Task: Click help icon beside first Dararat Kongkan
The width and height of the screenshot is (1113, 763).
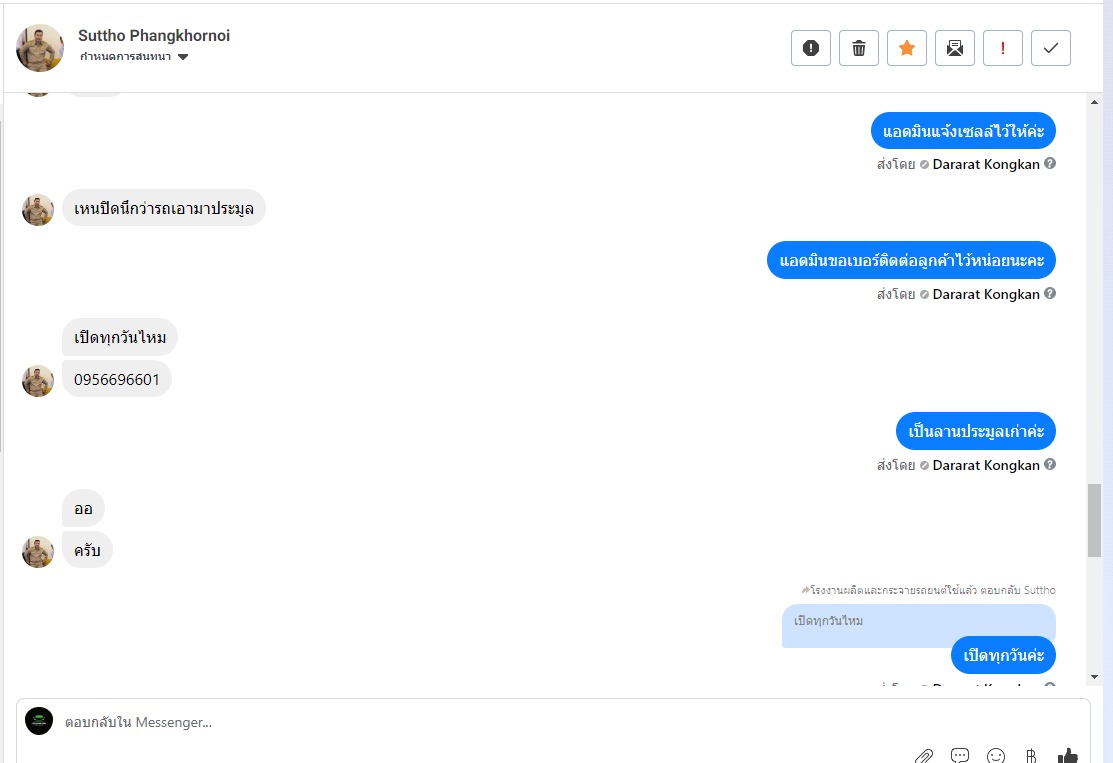Action: click(1050, 163)
